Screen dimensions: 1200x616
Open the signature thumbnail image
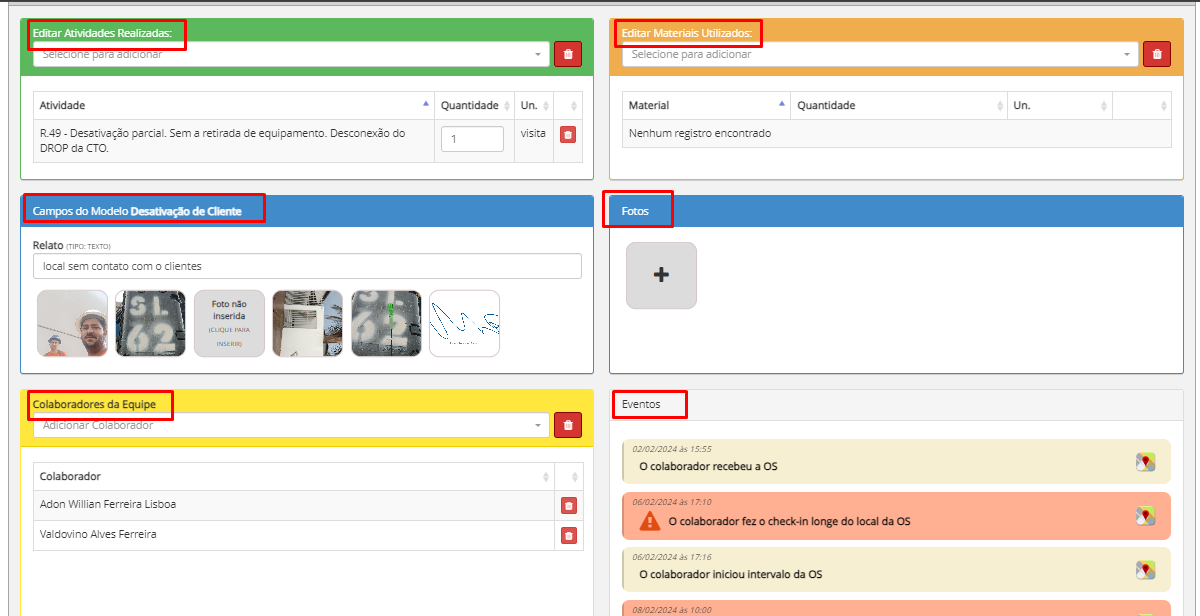coord(464,323)
